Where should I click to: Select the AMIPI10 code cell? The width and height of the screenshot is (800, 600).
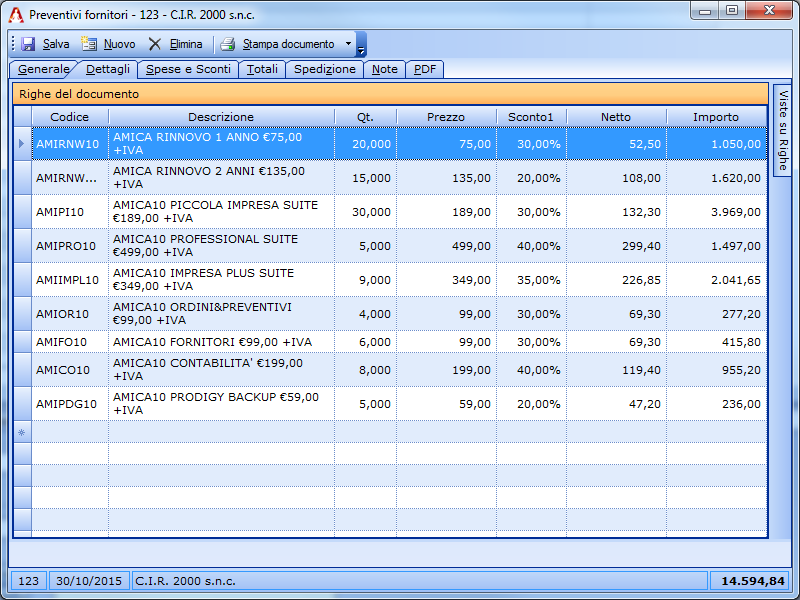[x=70, y=212]
